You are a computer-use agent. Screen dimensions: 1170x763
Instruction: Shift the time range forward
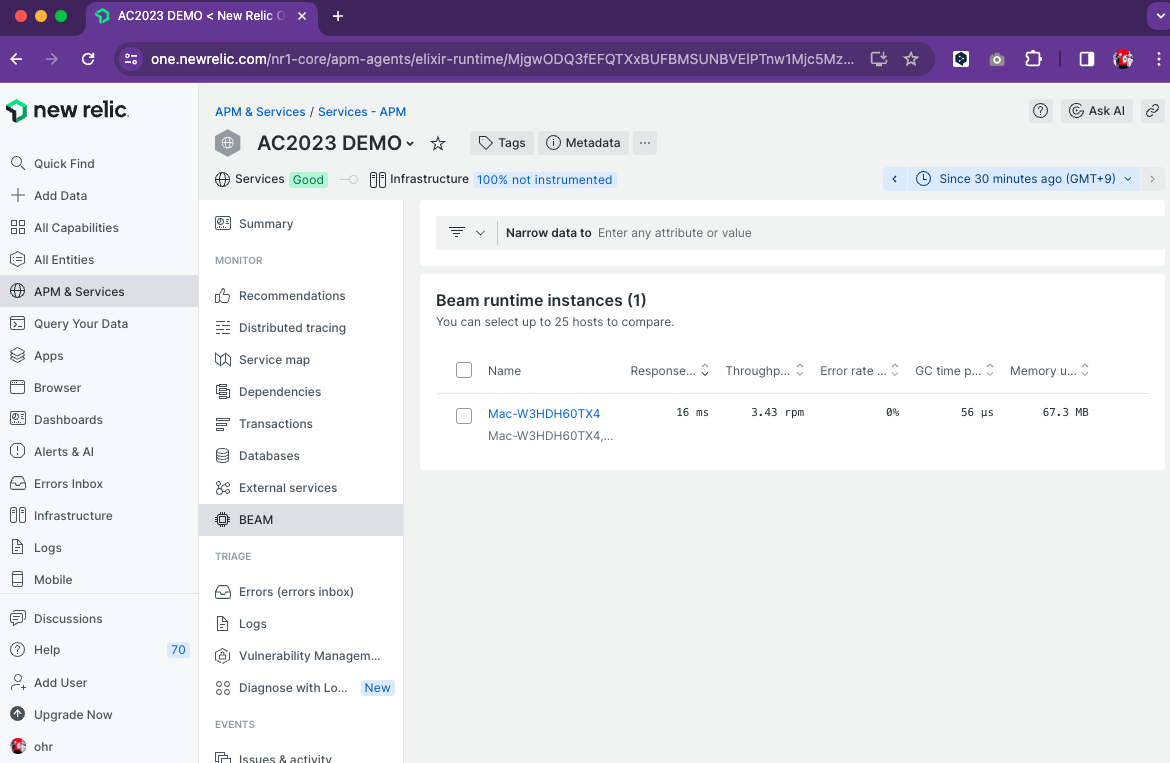click(x=1152, y=179)
